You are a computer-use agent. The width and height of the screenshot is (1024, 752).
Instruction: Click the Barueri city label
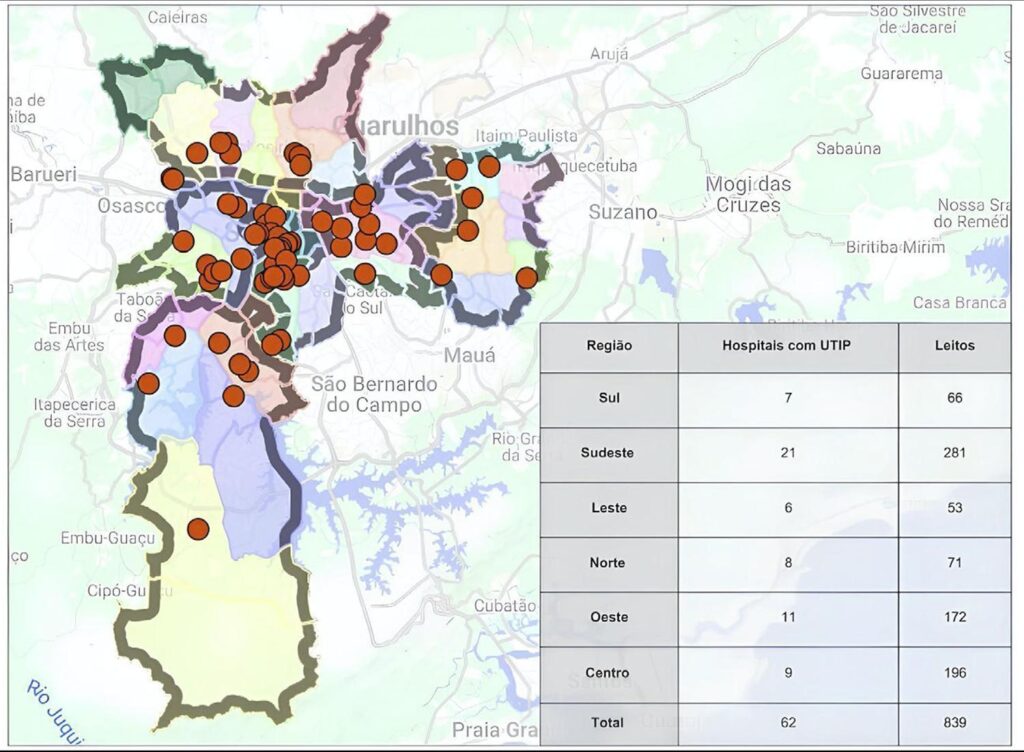point(44,174)
